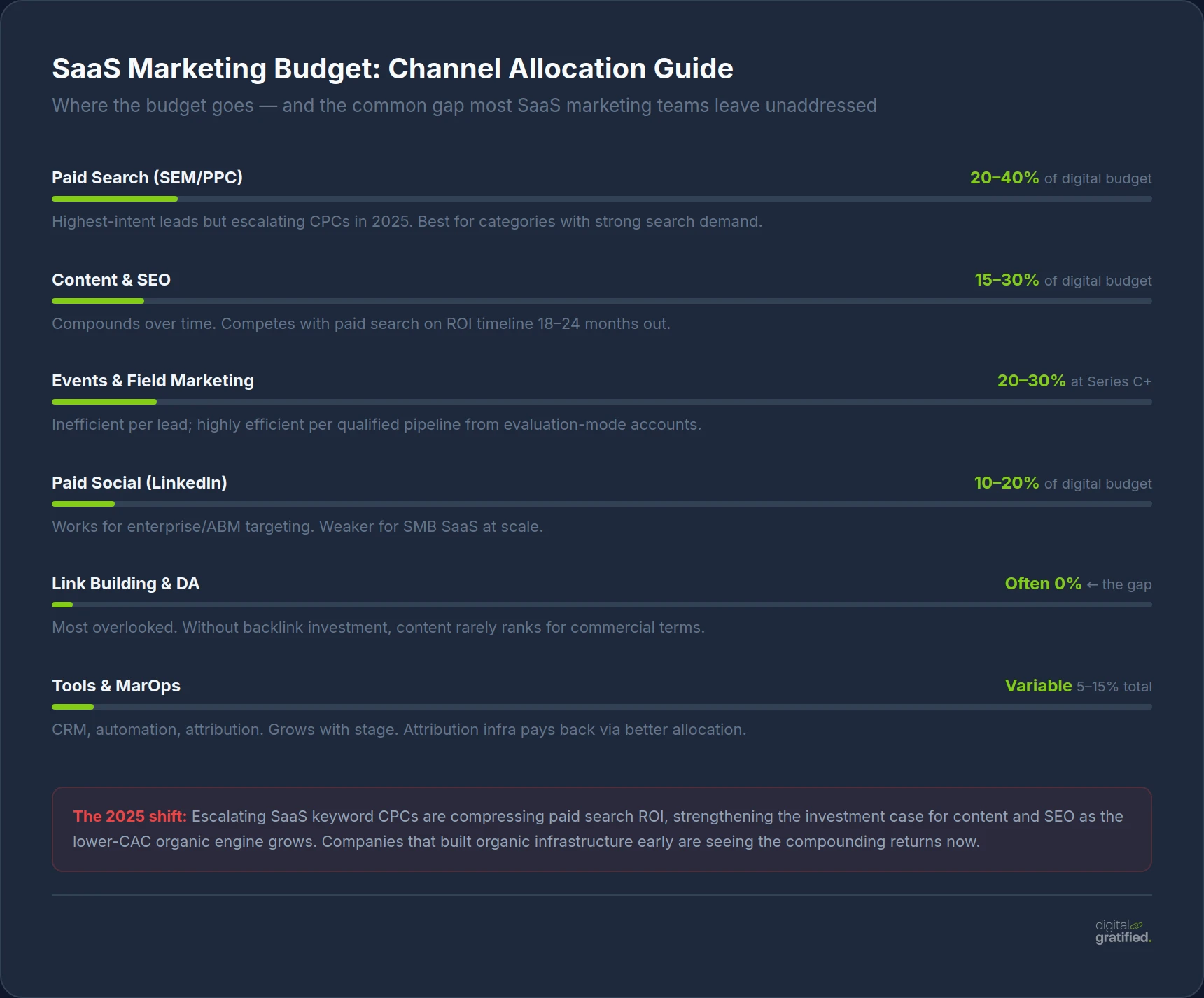Image resolution: width=1204 pixels, height=998 pixels.
Task: Select the 'Paid Social (LinkedIn)' heading
Action: [x=139, y=483]
